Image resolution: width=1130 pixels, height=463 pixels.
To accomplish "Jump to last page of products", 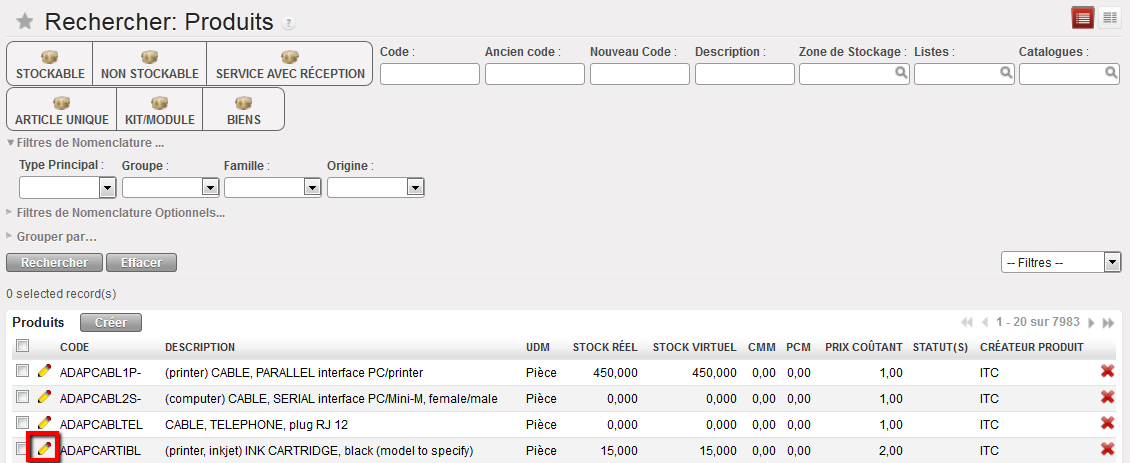I will point(1108,323).
